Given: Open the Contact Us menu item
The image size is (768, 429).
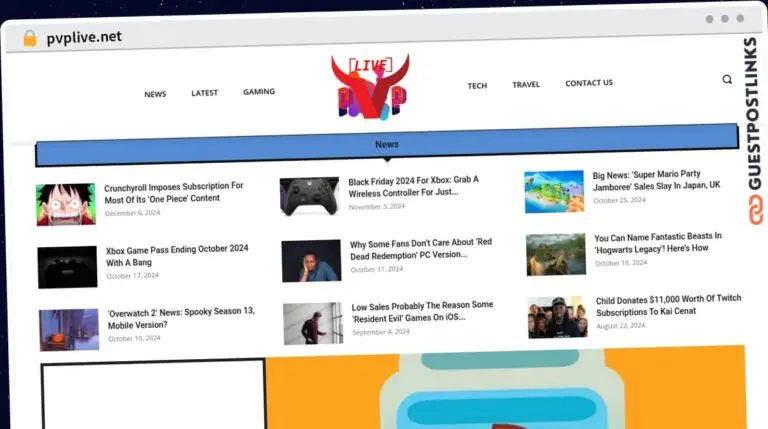Looking at the screenshot, I should point(589,83).
